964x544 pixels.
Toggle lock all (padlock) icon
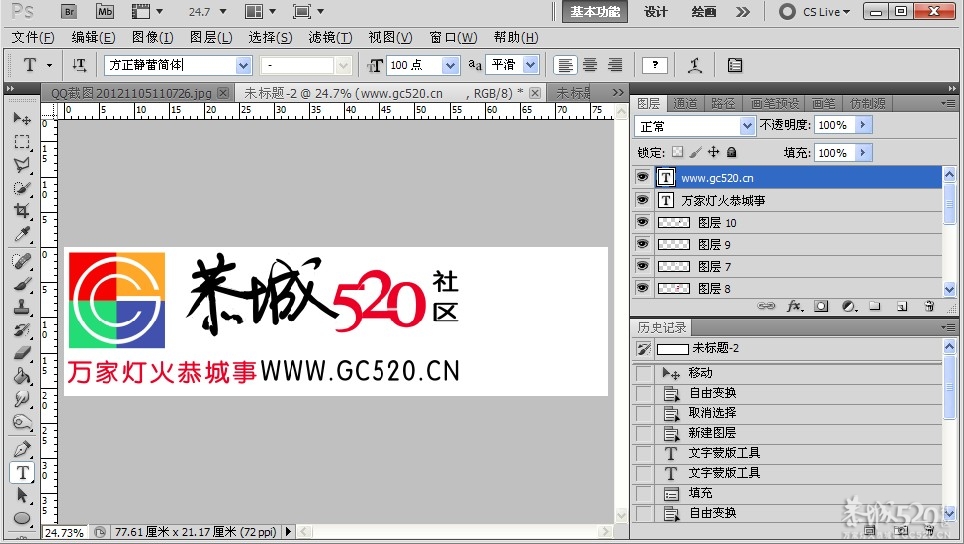coord(732,152)
